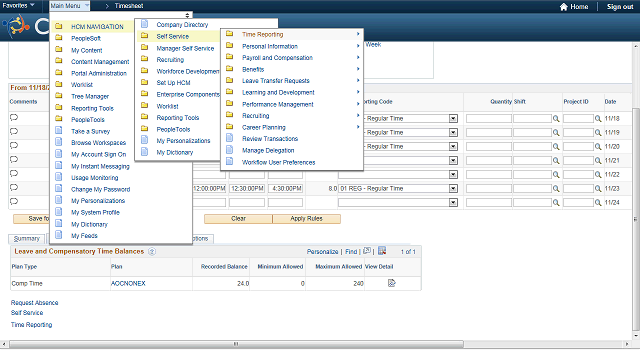Select Leave Transfer Requests menu item
Image resolution: width=640 pixels, height=360 pixels.
click(276, 81)
